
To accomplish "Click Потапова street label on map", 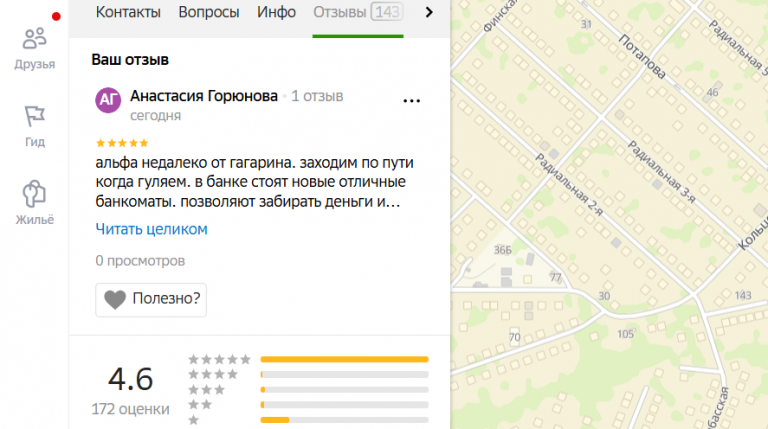I will pos(642,56).
